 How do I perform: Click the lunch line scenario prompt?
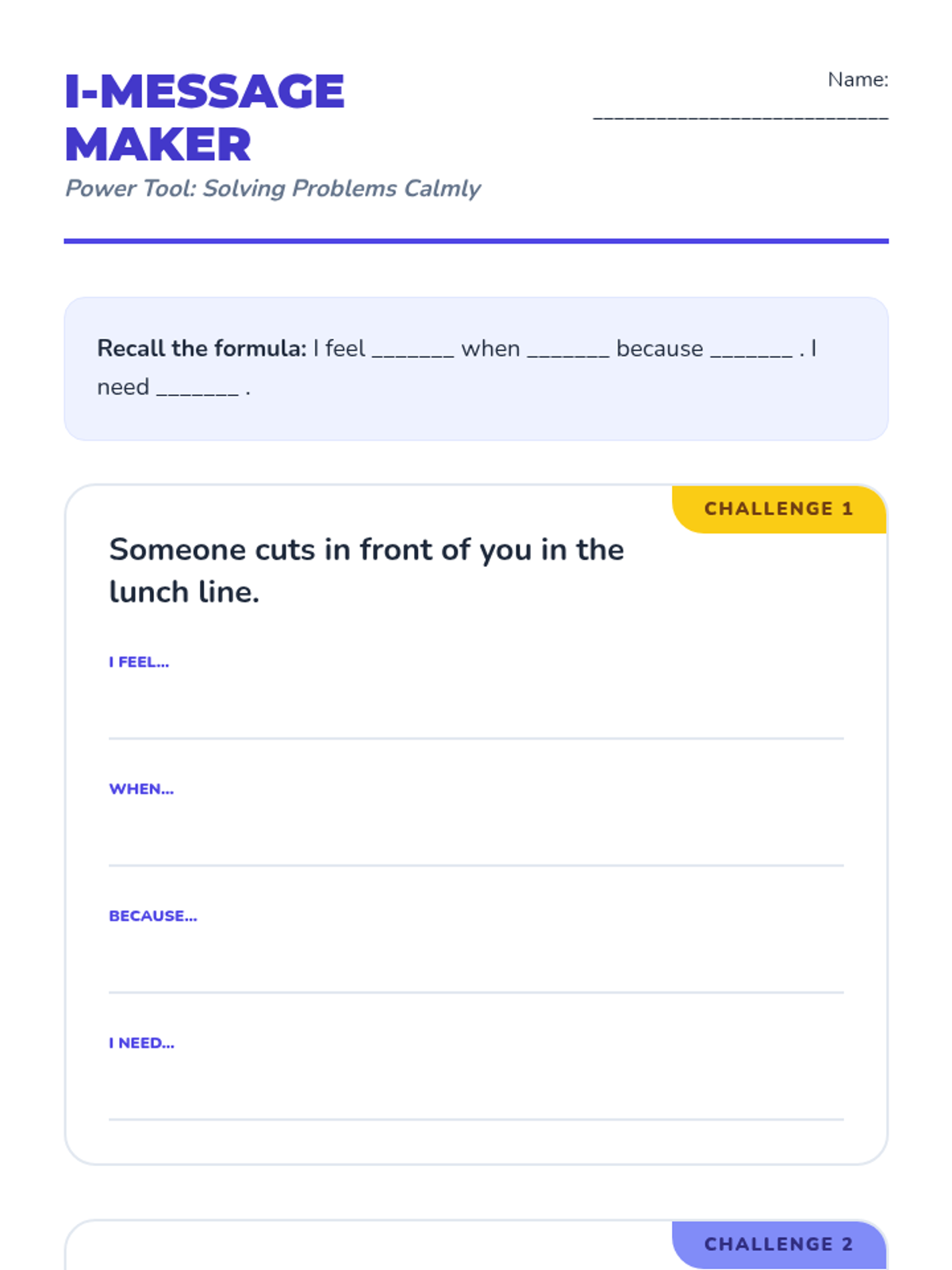pos(367,571)
